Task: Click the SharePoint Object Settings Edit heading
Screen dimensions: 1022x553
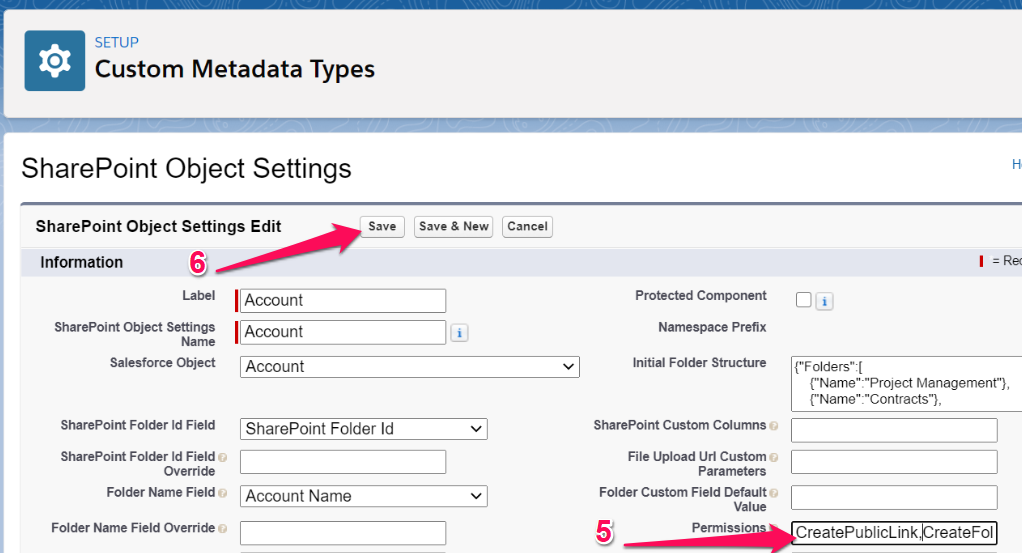Action: (x=158, y=226)
